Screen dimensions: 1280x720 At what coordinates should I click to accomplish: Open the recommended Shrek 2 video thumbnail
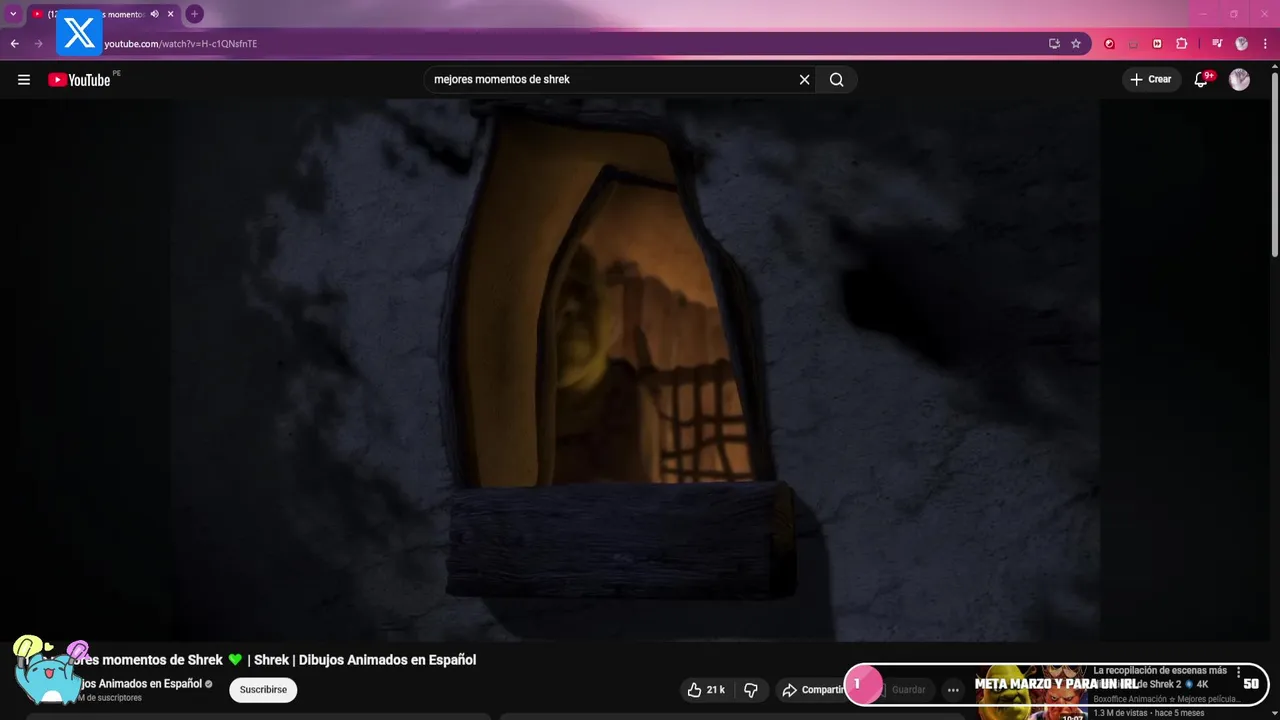point(1030,692)
